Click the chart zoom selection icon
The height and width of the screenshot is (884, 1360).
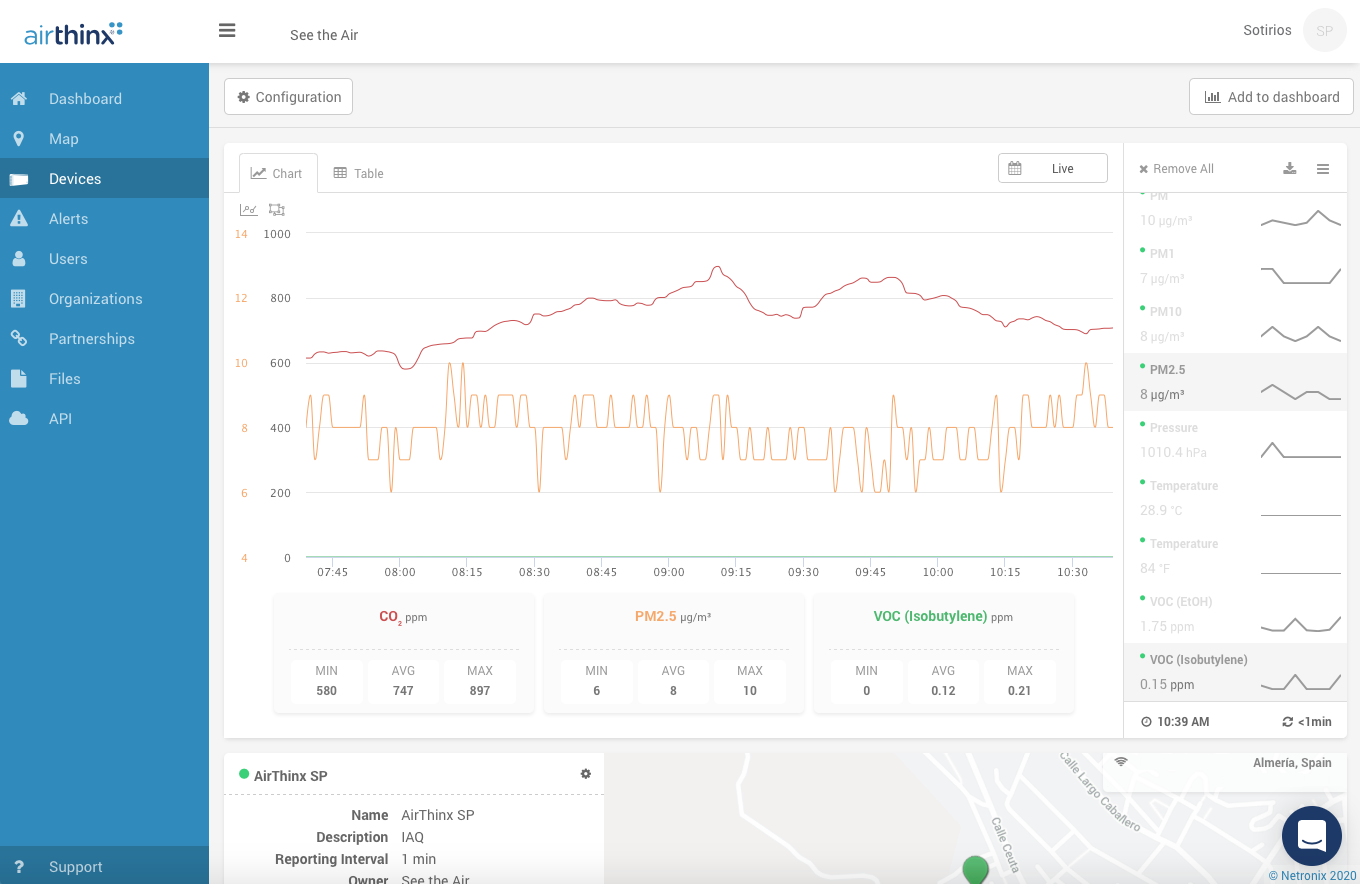277,210
